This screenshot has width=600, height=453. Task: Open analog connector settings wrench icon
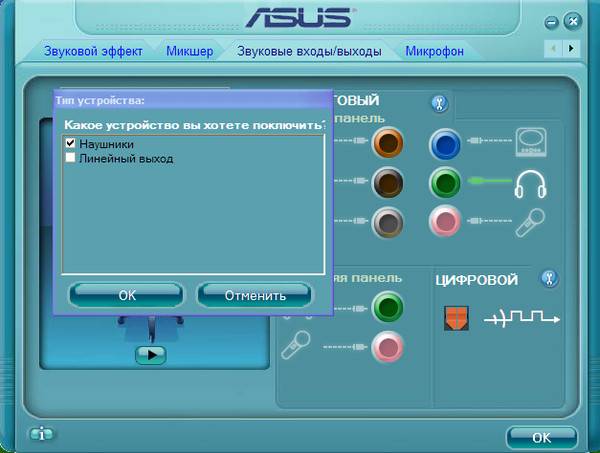[440, 104]
